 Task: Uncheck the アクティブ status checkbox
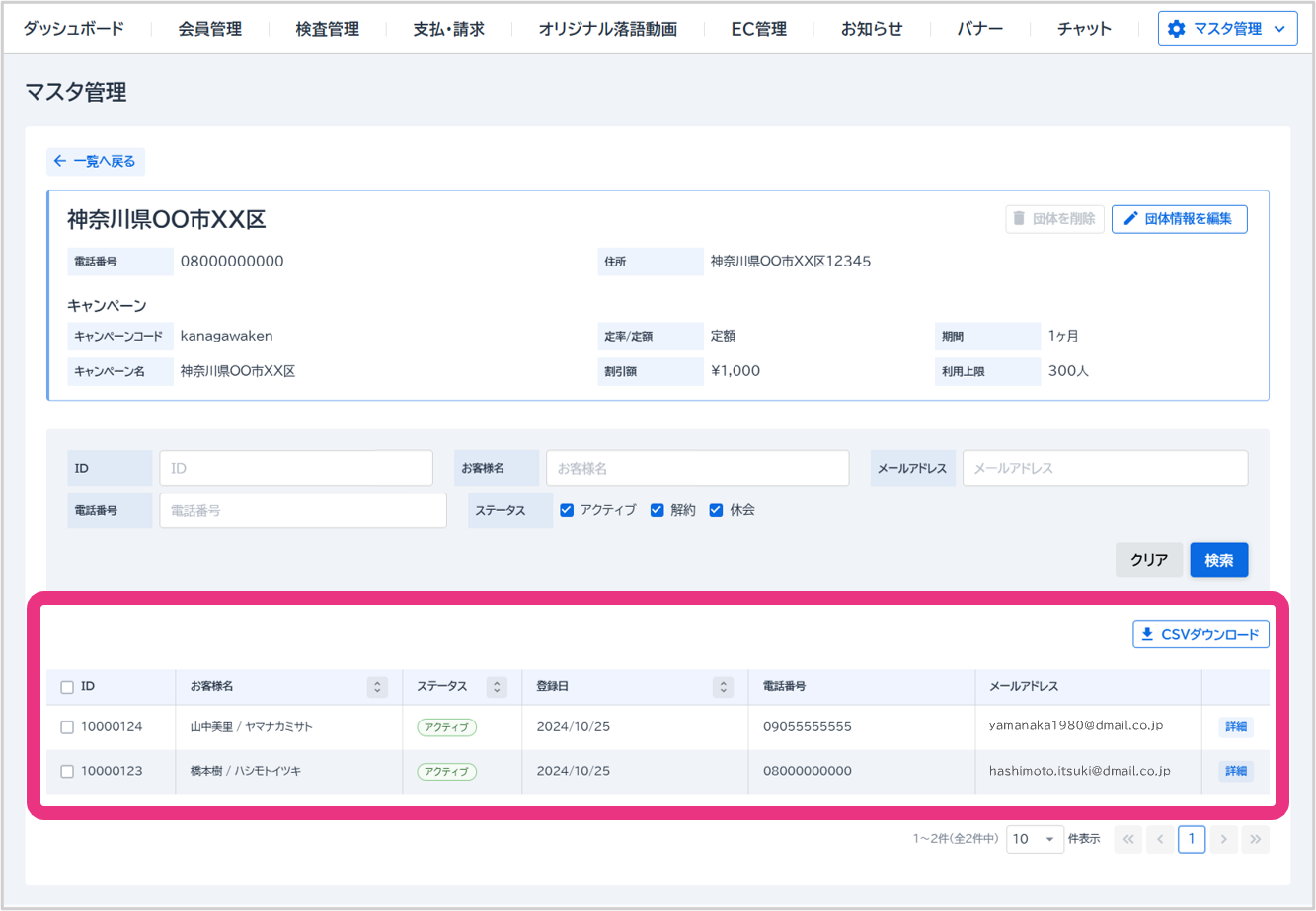(567, 510)
